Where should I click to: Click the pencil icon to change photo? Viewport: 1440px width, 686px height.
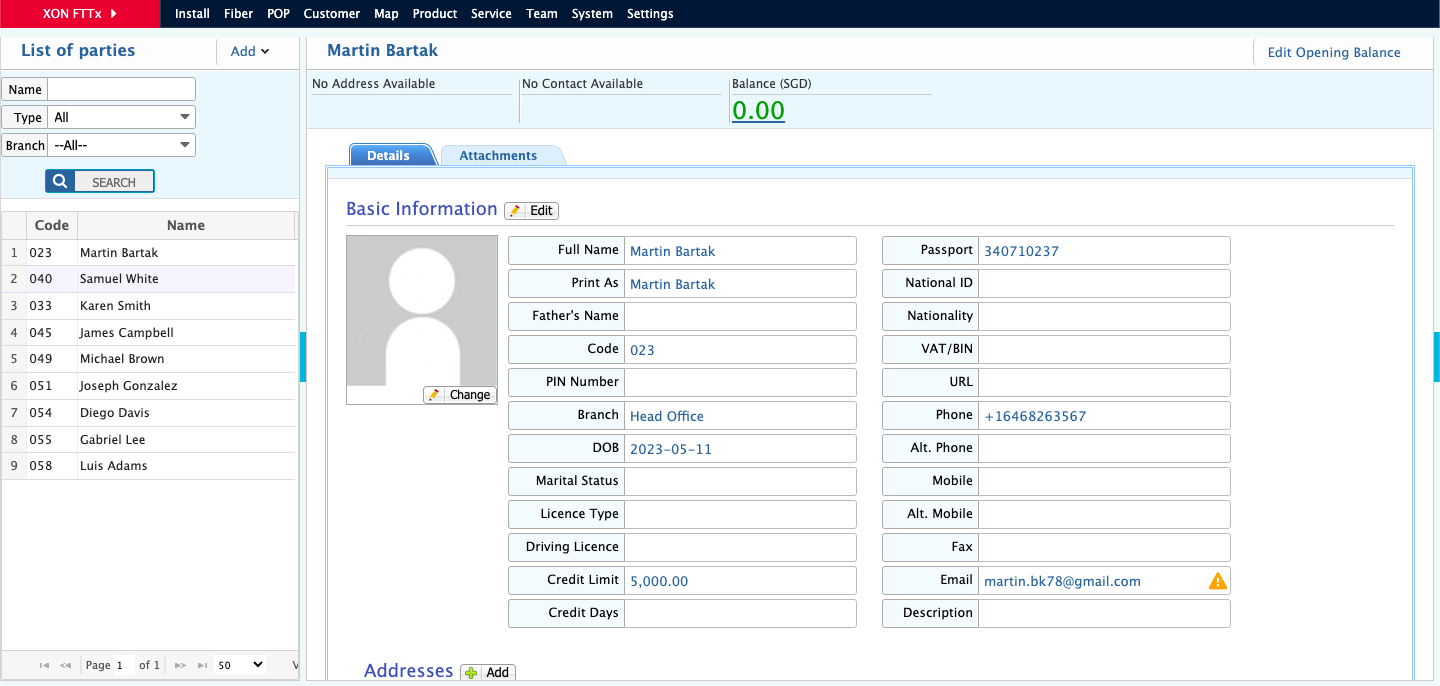point(434,395)
